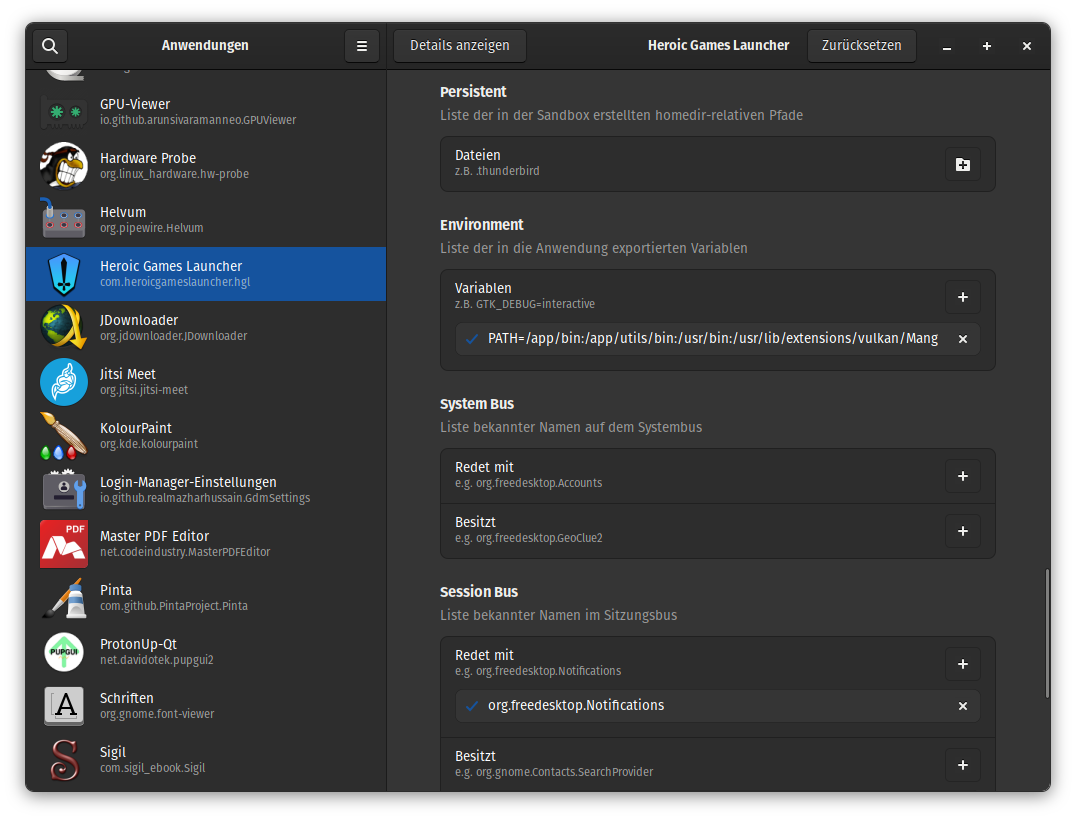This screenshot has height=820, width=1076.
Task: Click the 'Details anzeigen' button
Action: point(459,45)
